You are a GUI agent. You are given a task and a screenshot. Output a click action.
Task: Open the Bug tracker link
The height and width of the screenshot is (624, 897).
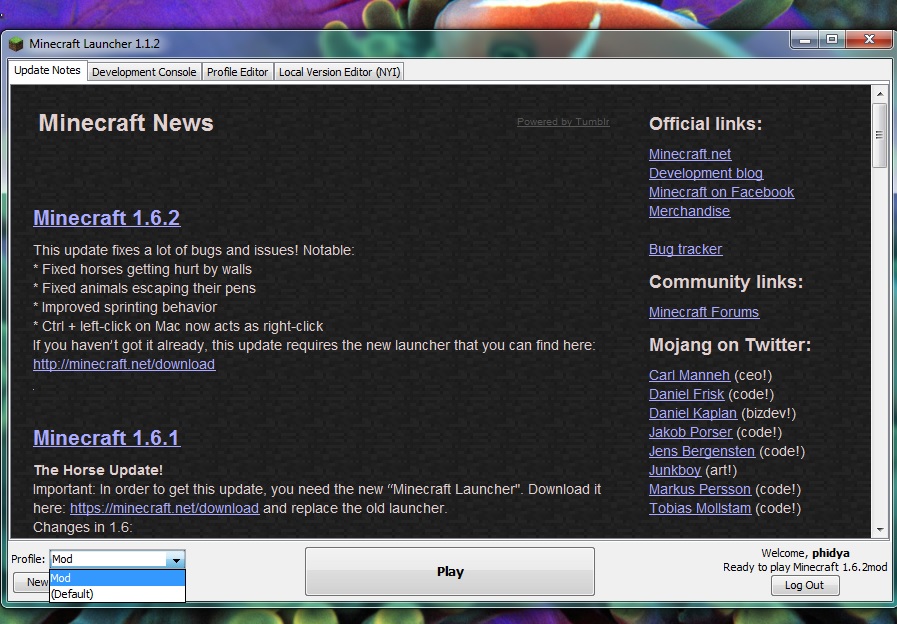685,249
